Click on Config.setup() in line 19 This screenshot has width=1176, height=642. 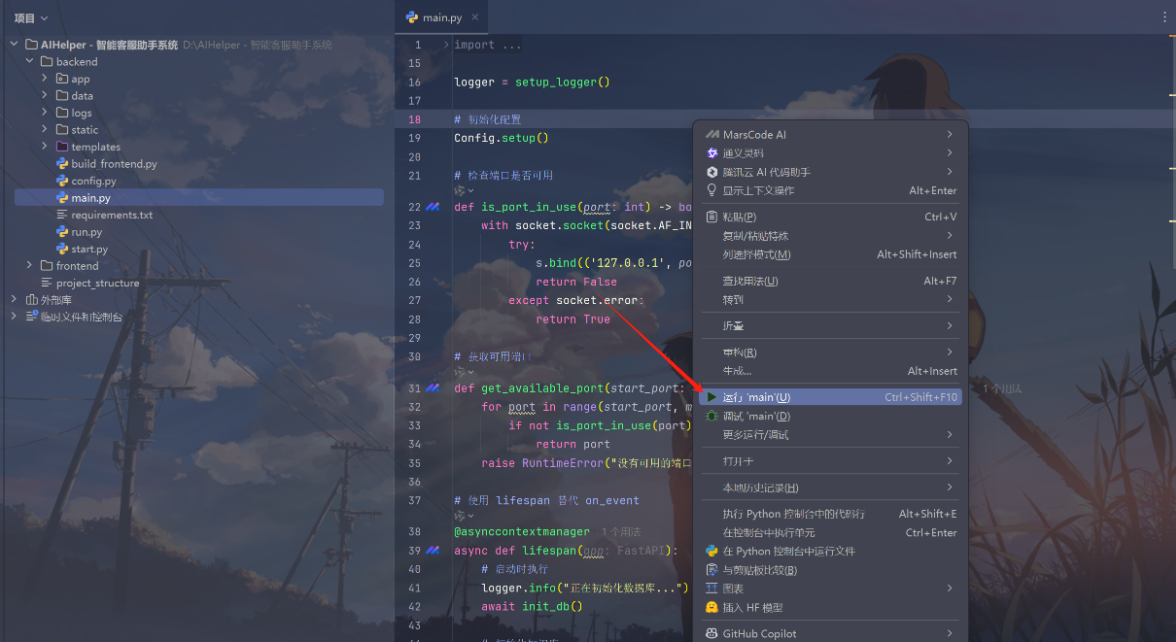pyautogui.click(x=501, y=138)
